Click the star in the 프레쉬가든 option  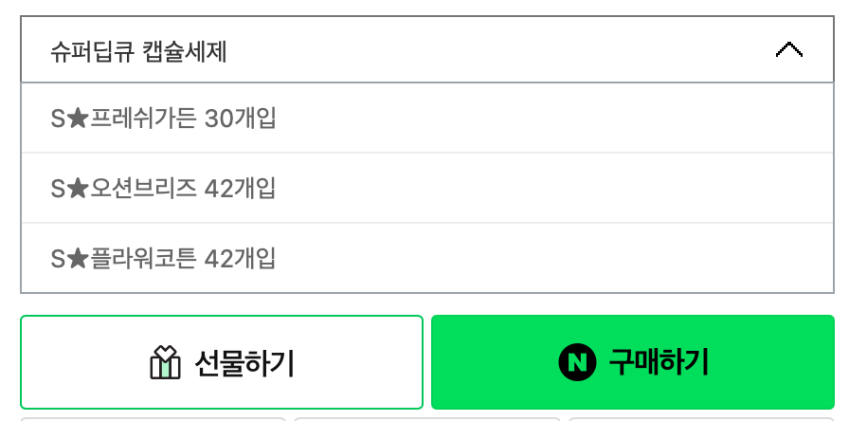coord(78,119)
